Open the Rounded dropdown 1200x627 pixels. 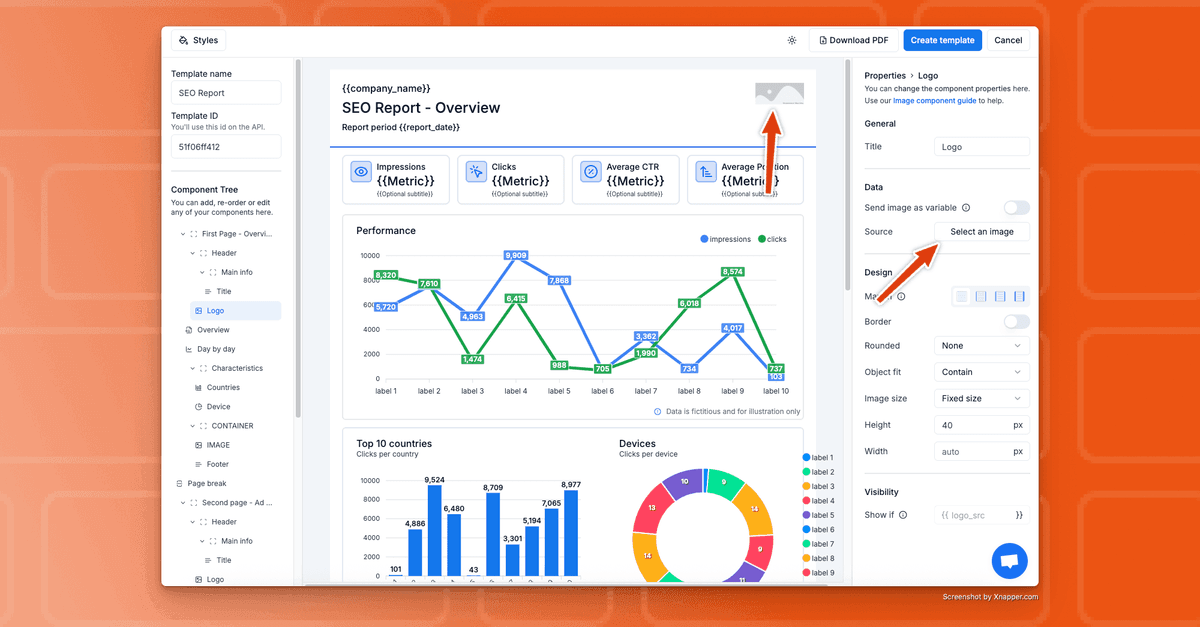[x=982, y=346]
